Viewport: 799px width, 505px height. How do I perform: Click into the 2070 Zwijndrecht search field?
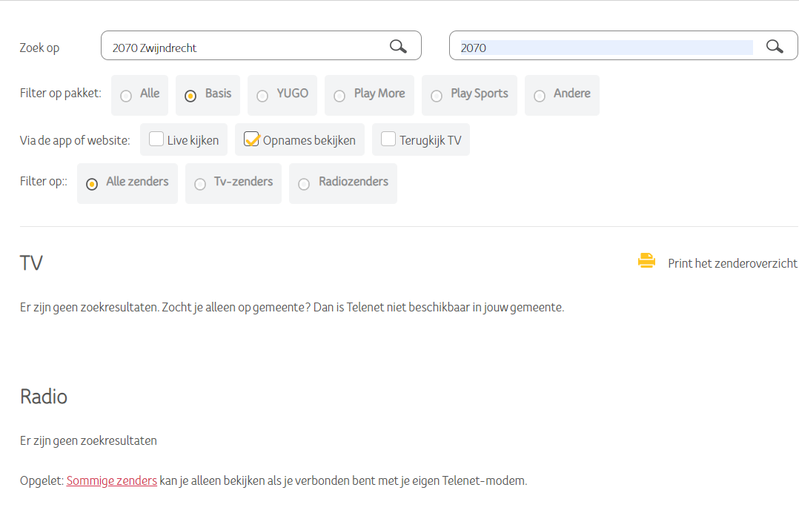[240, 47]
